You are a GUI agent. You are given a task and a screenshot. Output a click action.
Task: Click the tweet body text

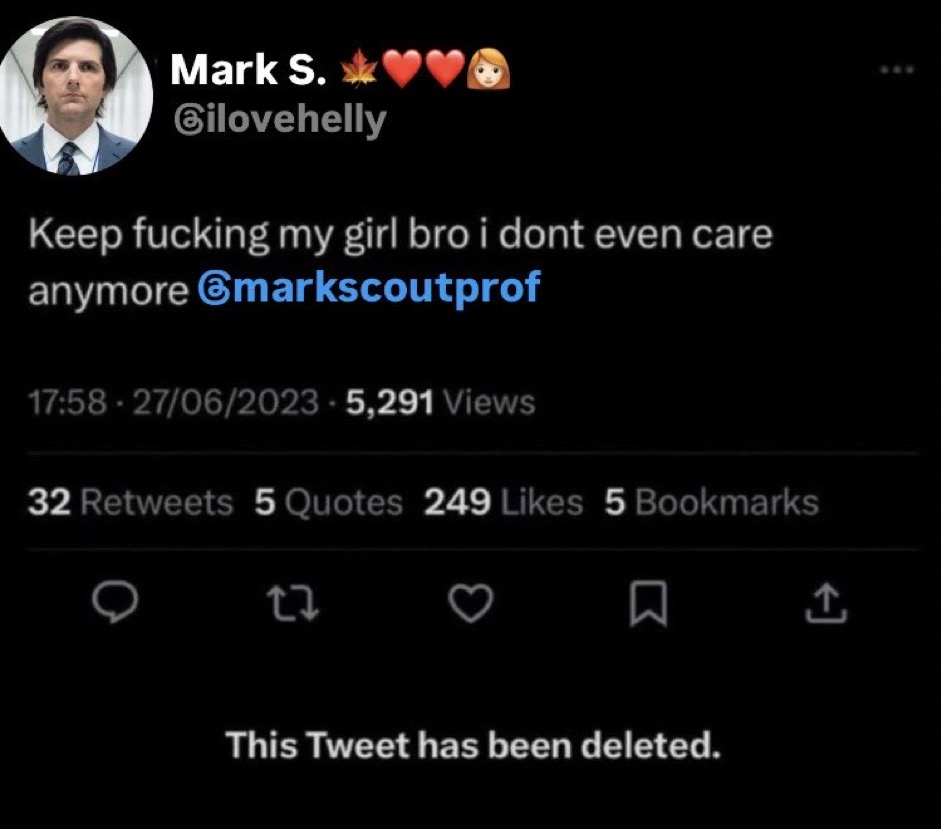tap(400, 236)
